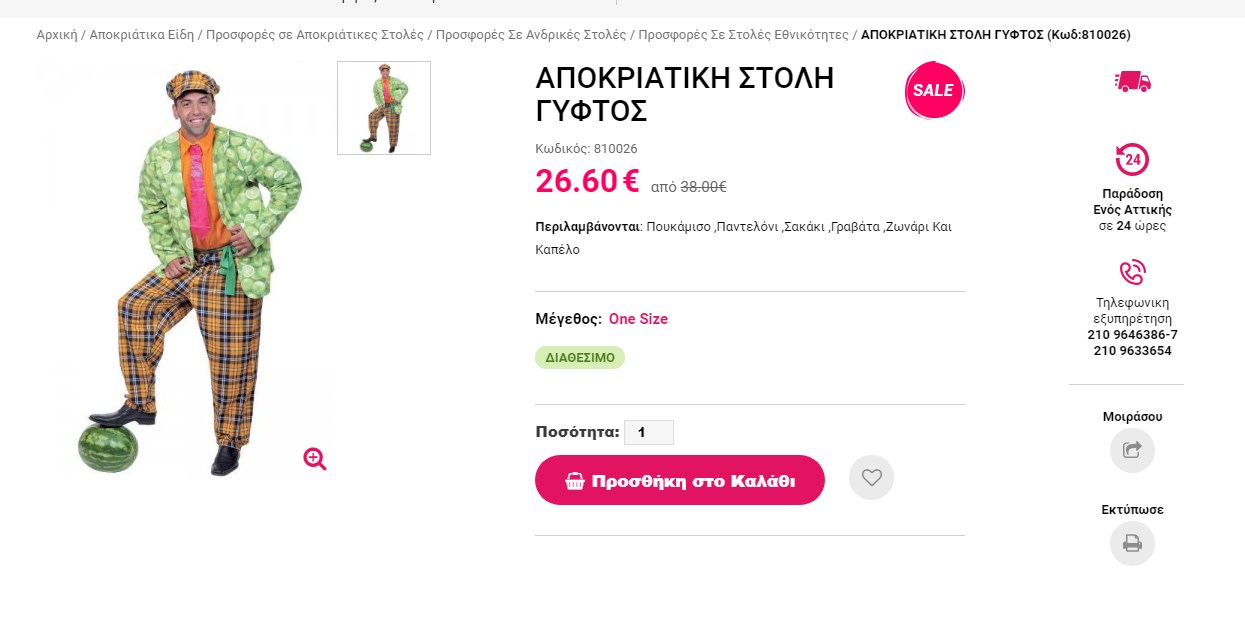Open Προσφορές σε Αποκριάτικες Στολές breadcrumb

coord(315,35)
